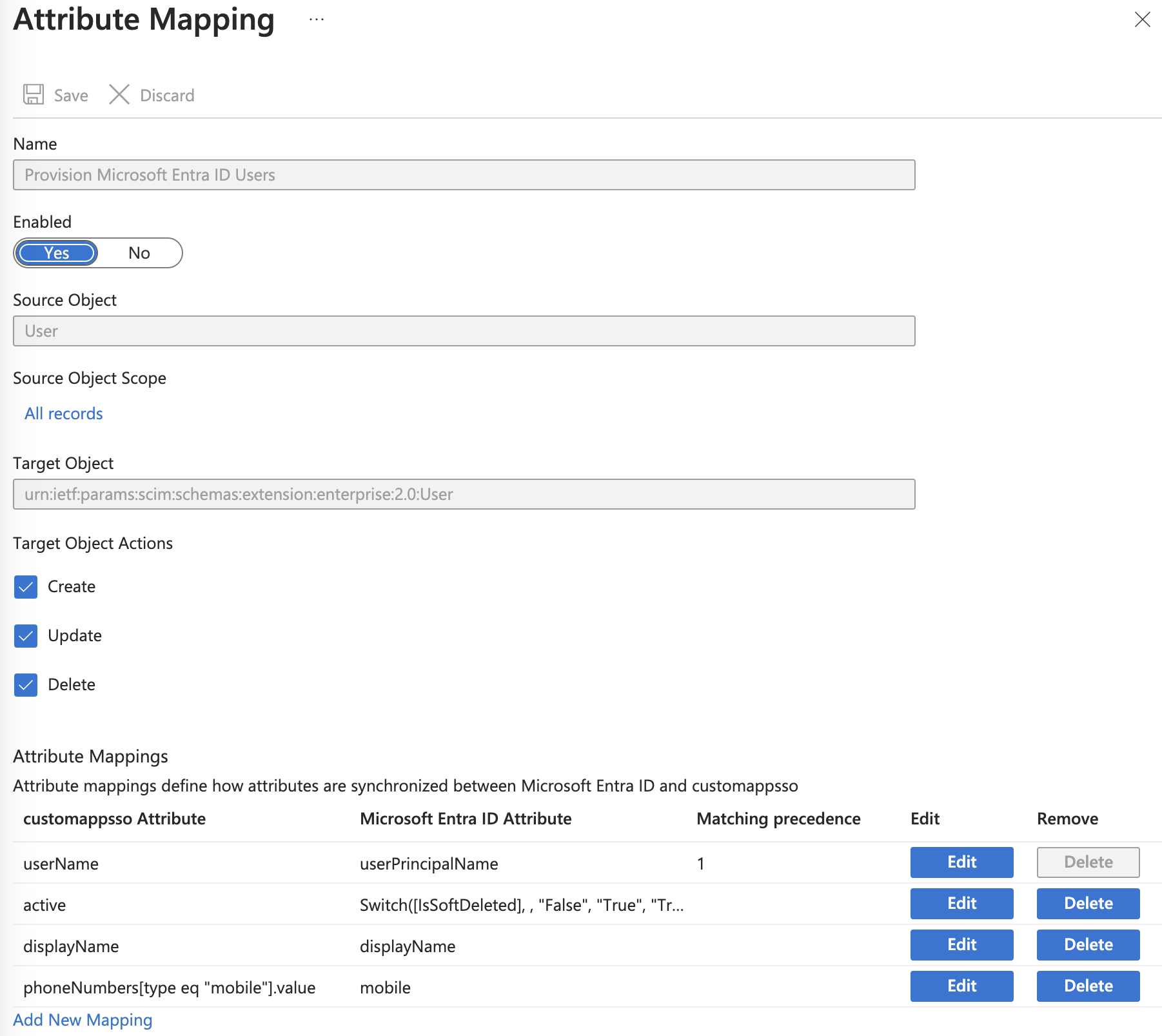Open the ellipsis more options menu
The height and width of the screenshot is (1036, 1162).
[316, 19]
